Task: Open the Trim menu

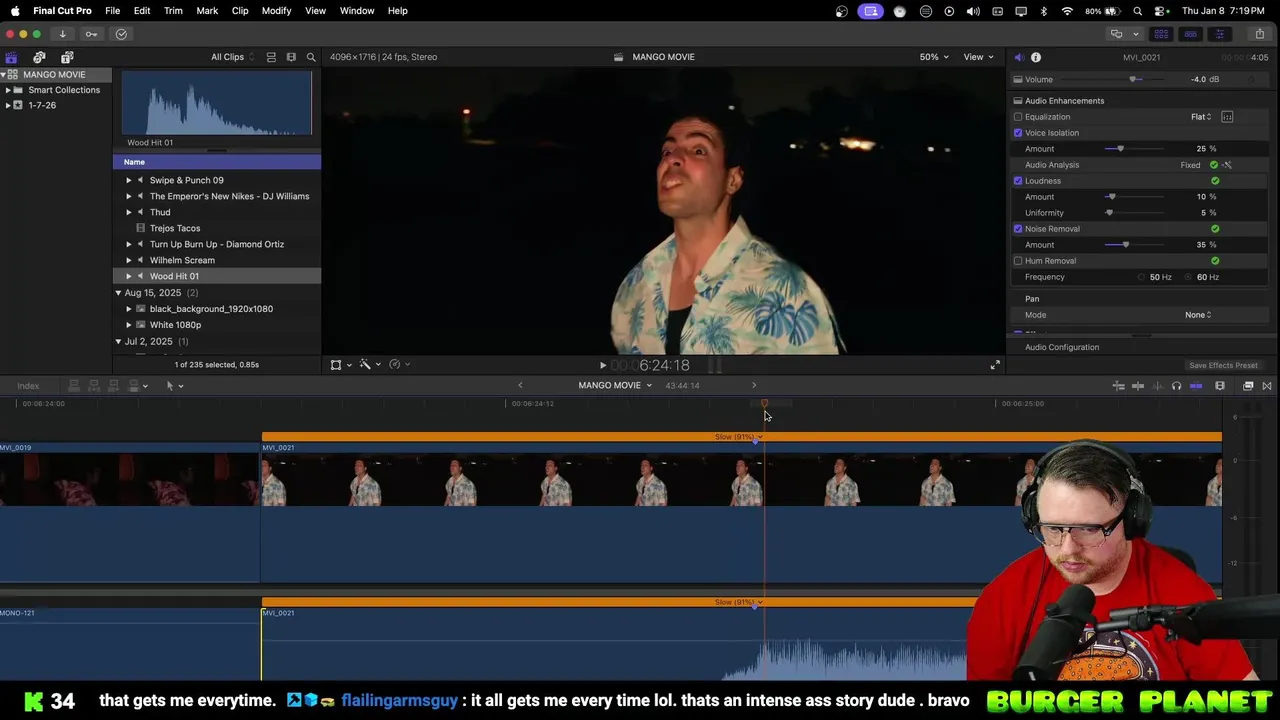Action: 173,11
